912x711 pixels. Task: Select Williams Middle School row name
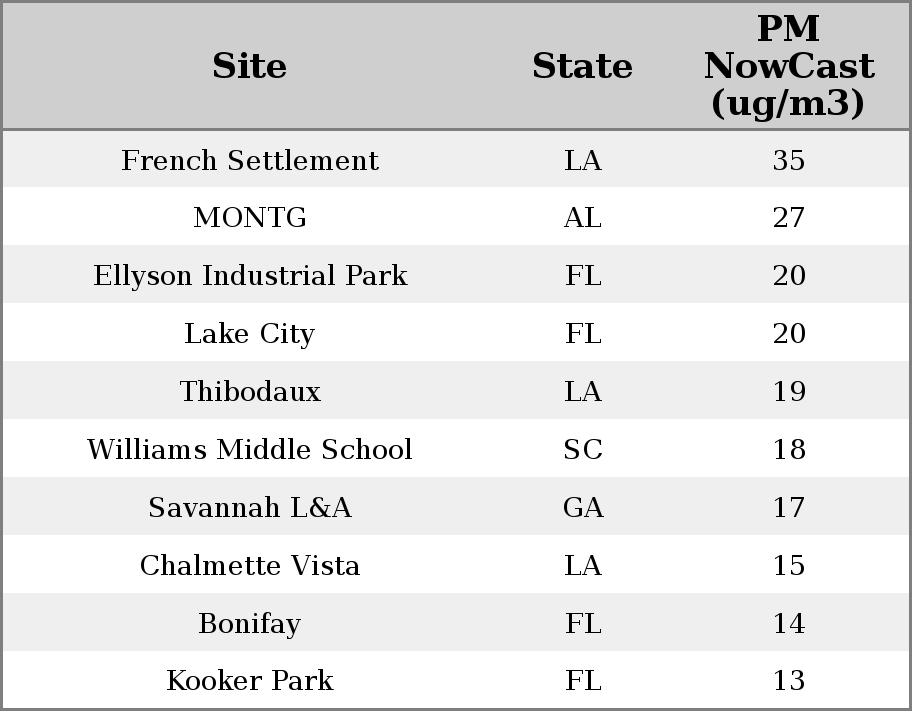tap(250, 450)
